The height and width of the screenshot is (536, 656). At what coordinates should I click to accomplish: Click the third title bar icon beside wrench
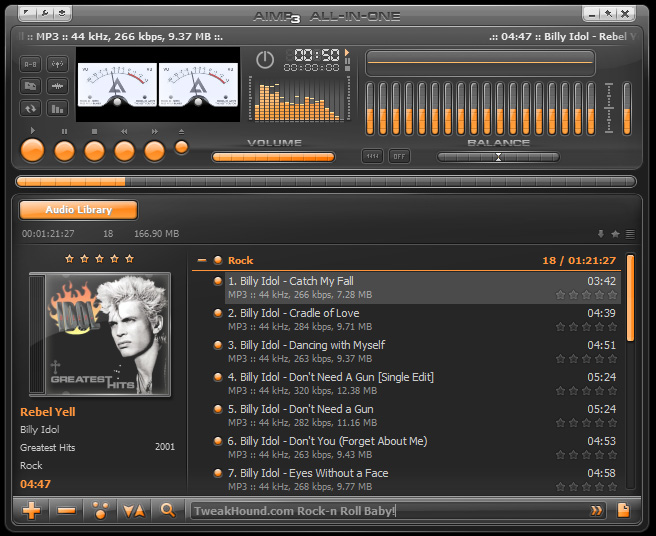62,13
